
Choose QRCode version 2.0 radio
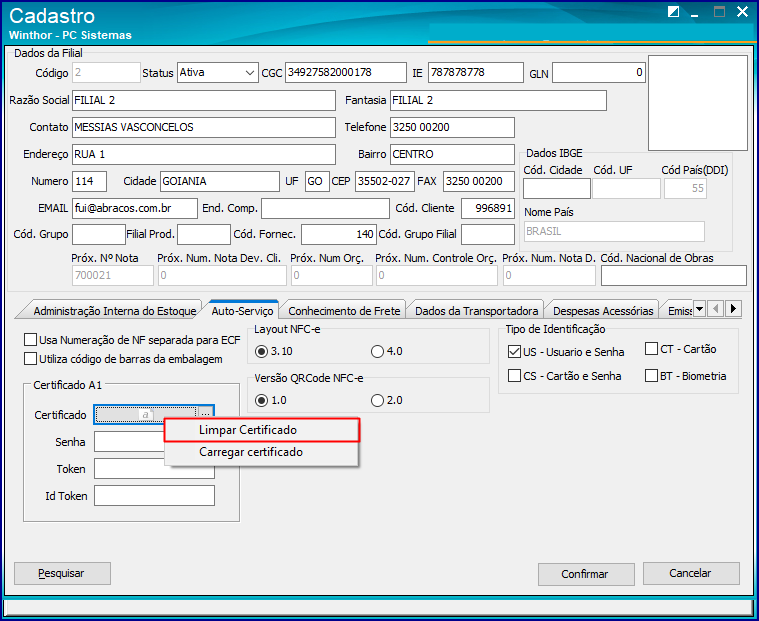(377, 400)
